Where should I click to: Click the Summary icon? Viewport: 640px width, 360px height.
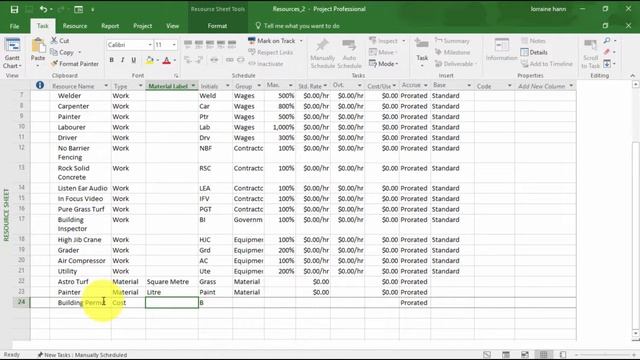(x=439, y=40)
